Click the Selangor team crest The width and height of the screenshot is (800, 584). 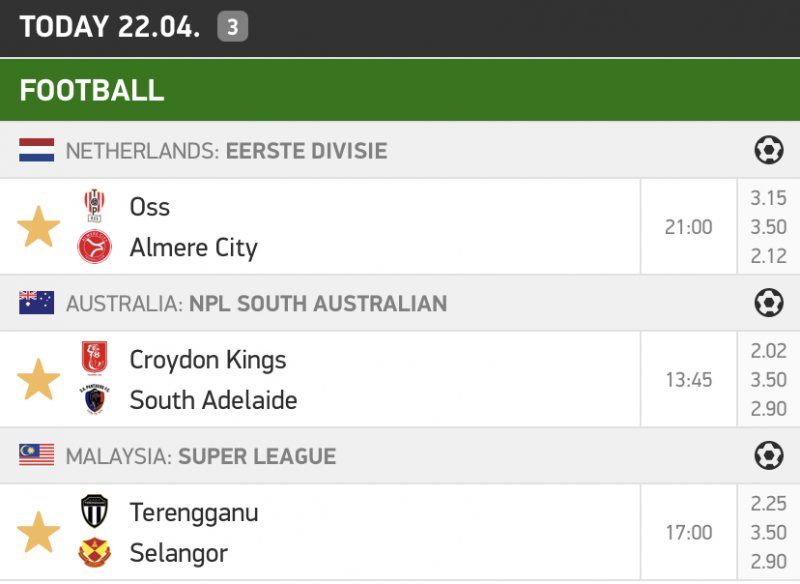[95, 553]
